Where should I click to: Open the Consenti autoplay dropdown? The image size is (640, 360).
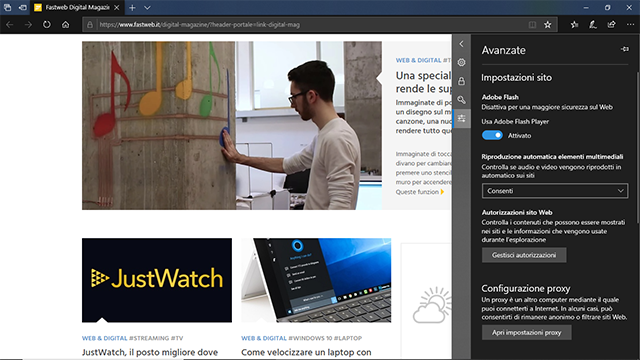tap(555, 191)
